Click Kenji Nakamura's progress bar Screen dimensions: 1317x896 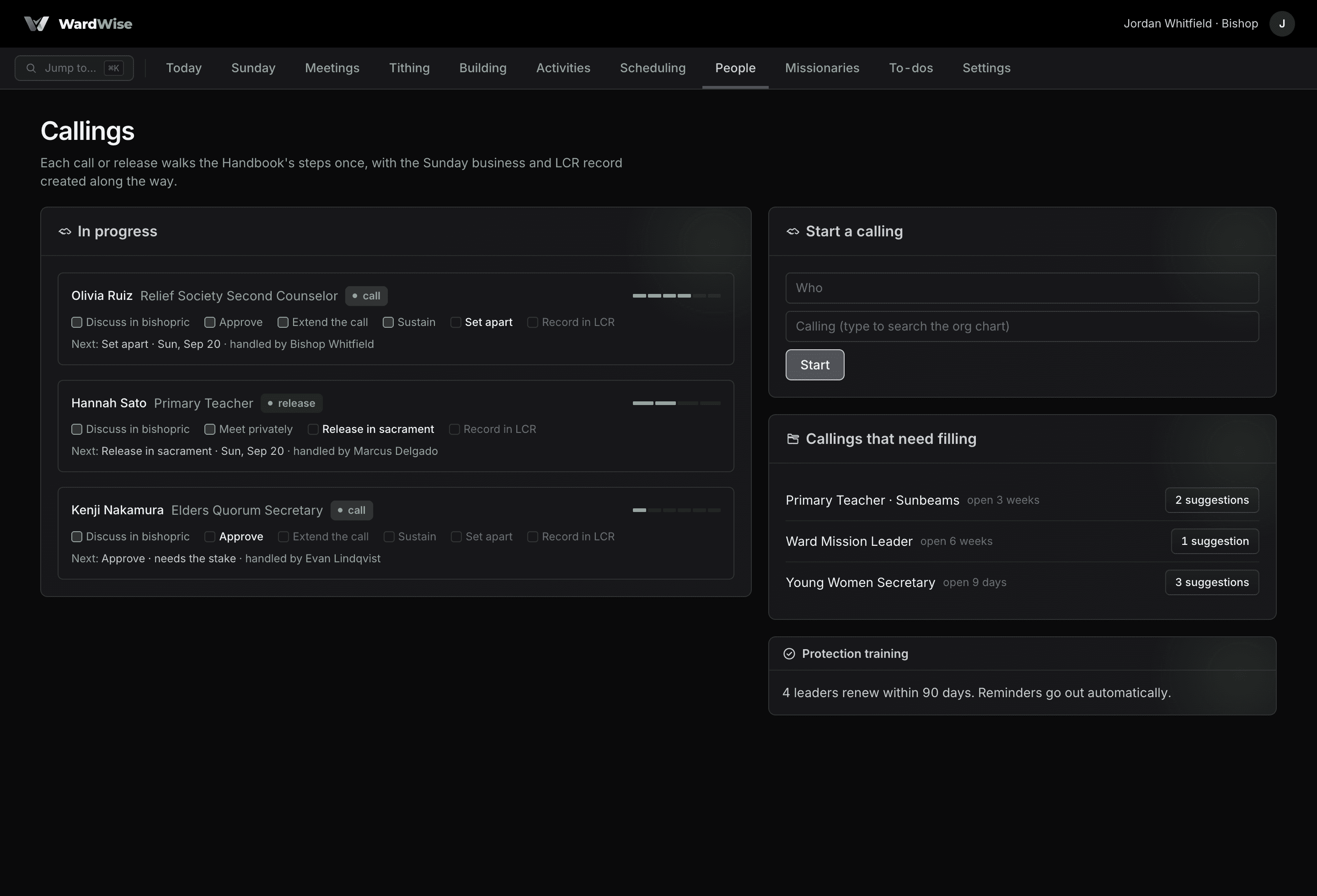[677, 510]
